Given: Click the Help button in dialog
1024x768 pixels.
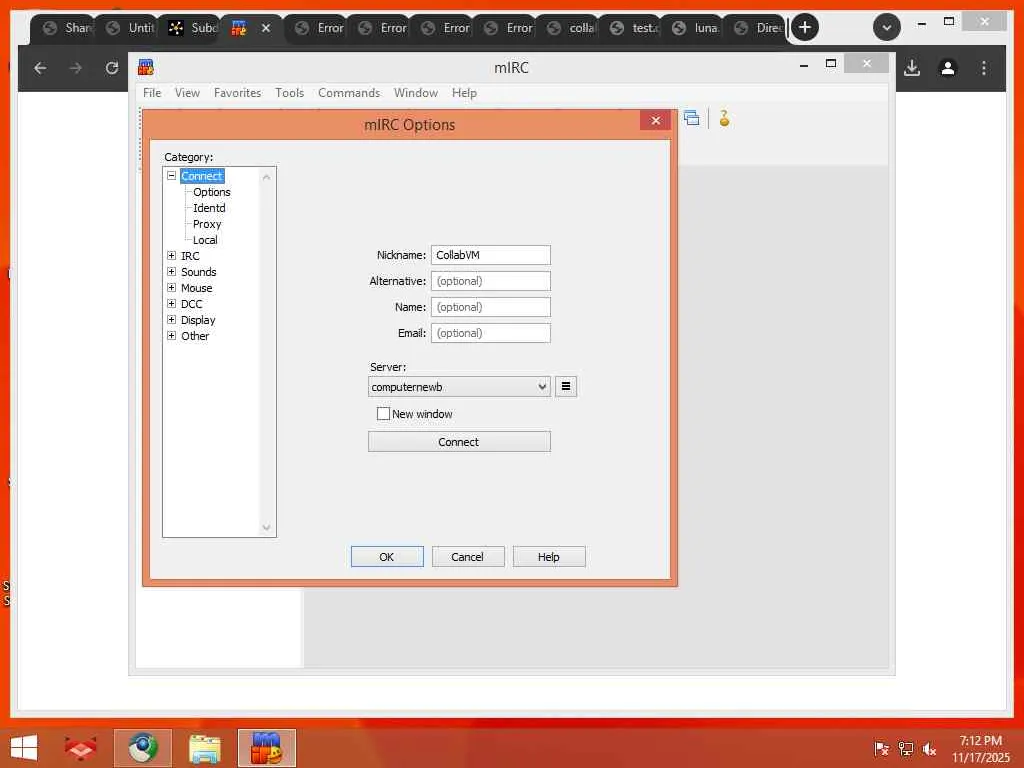Looking at the screenshot, I should pyautogui.click(x=549, y=556).
